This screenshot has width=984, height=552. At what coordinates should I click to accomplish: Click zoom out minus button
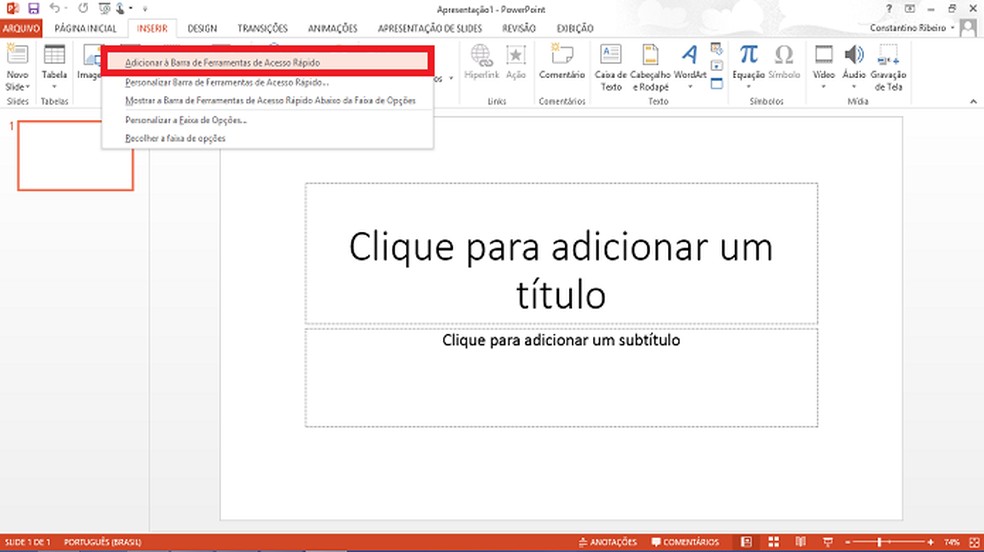[x=847, y=542]
